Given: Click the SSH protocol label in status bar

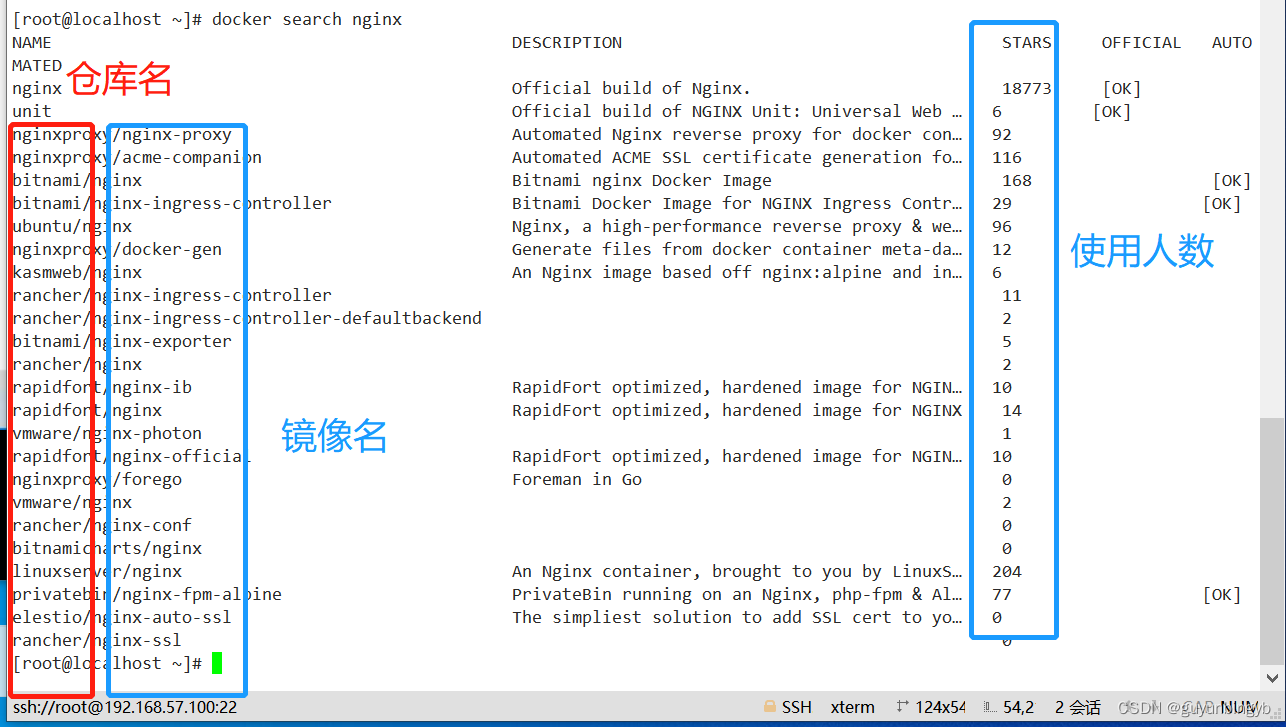Looking at the screenshot, I should (797, 707).
